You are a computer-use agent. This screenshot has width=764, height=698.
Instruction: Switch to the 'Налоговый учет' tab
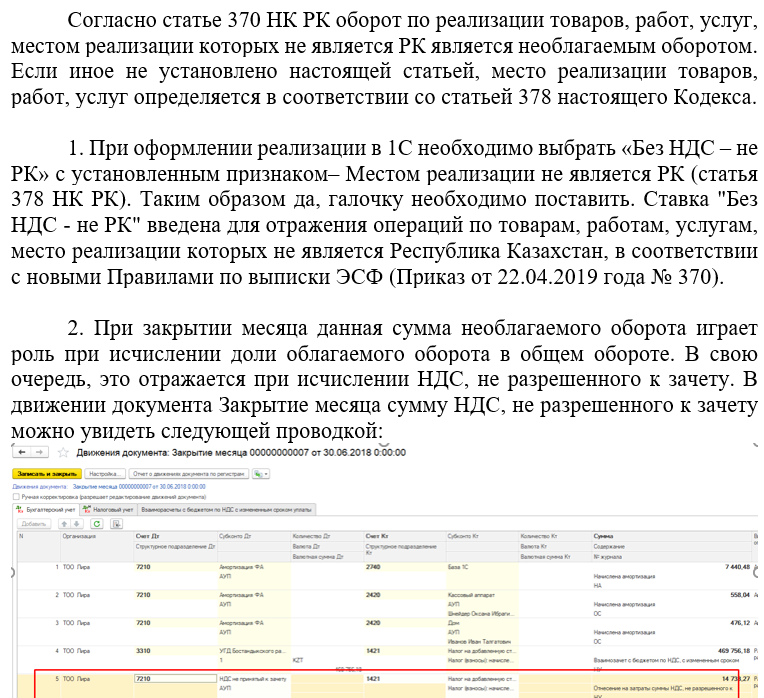click(108, 509)
